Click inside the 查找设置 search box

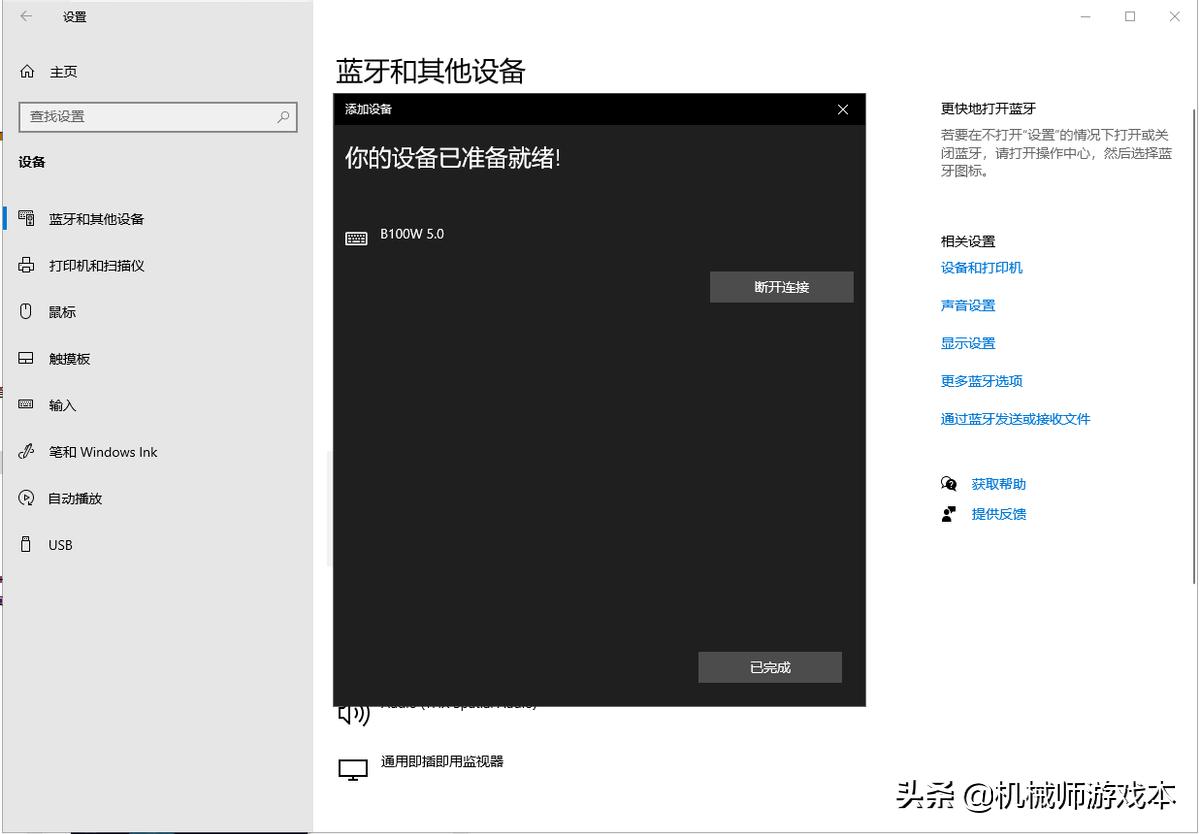[x=157, y=117]
